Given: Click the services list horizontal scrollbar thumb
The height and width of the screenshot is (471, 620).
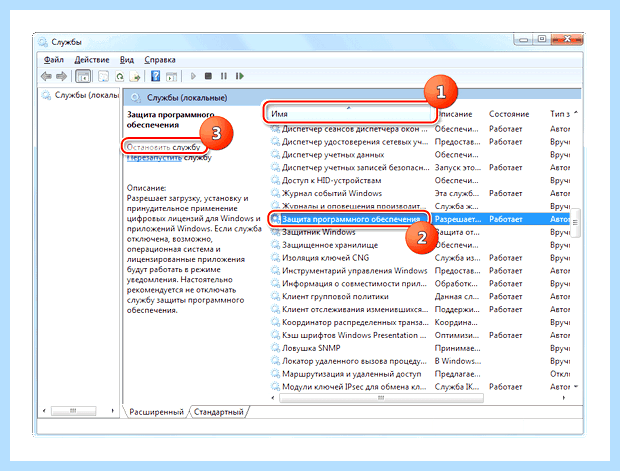Looking at the screenshot, I should coord(381,398).
